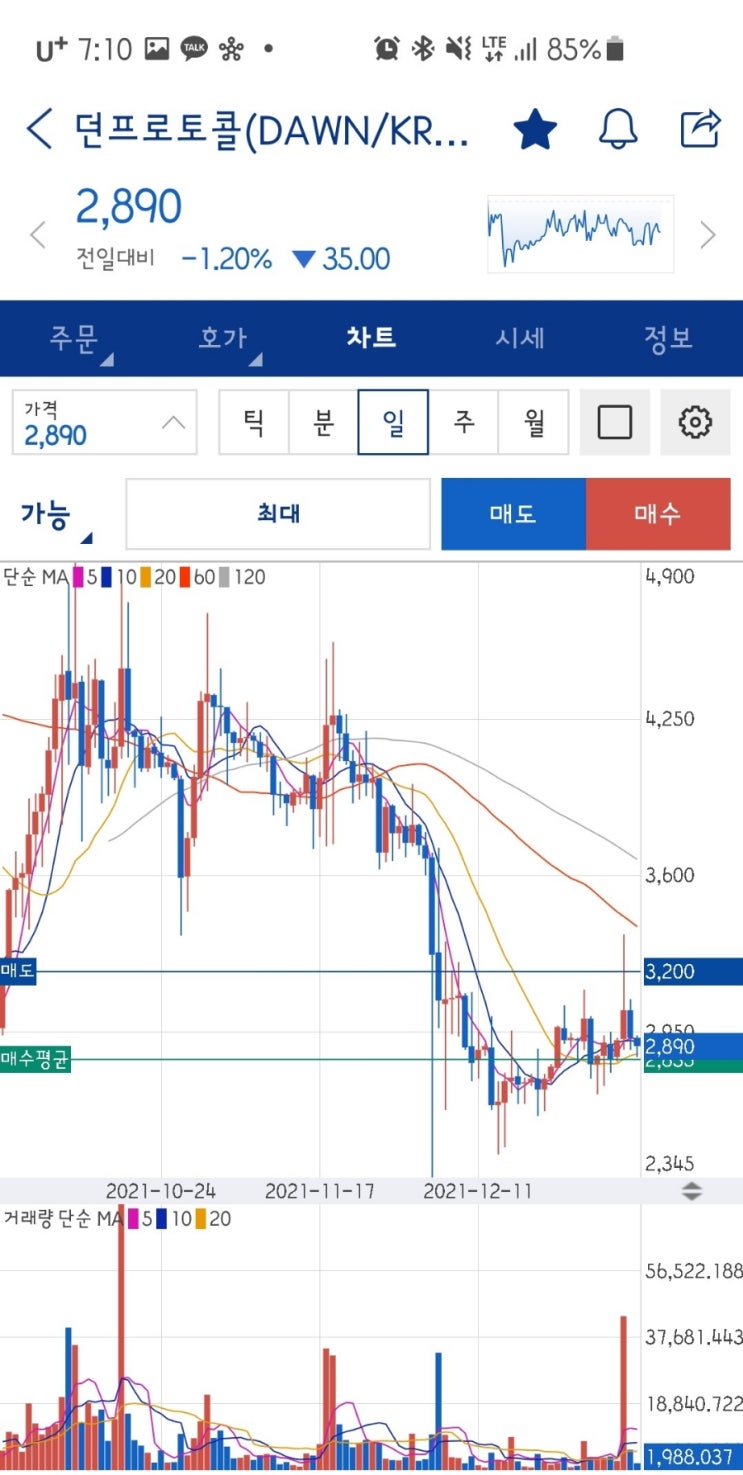Screen dimensions: 743x1475
Task: Click the 1,988,037 current volume label
Action: pos(693,1457)
